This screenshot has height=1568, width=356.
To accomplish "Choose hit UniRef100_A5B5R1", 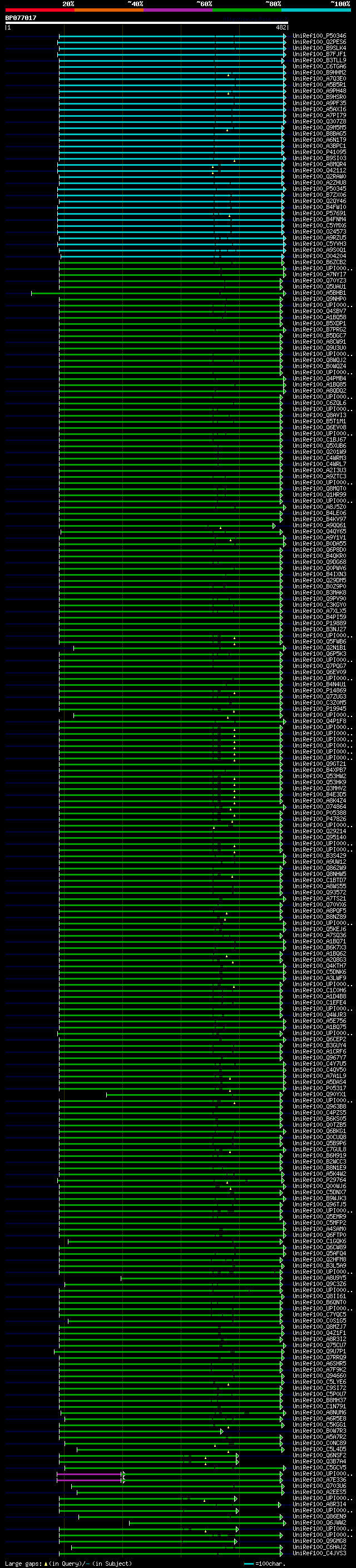I will (x=319, y=85).
